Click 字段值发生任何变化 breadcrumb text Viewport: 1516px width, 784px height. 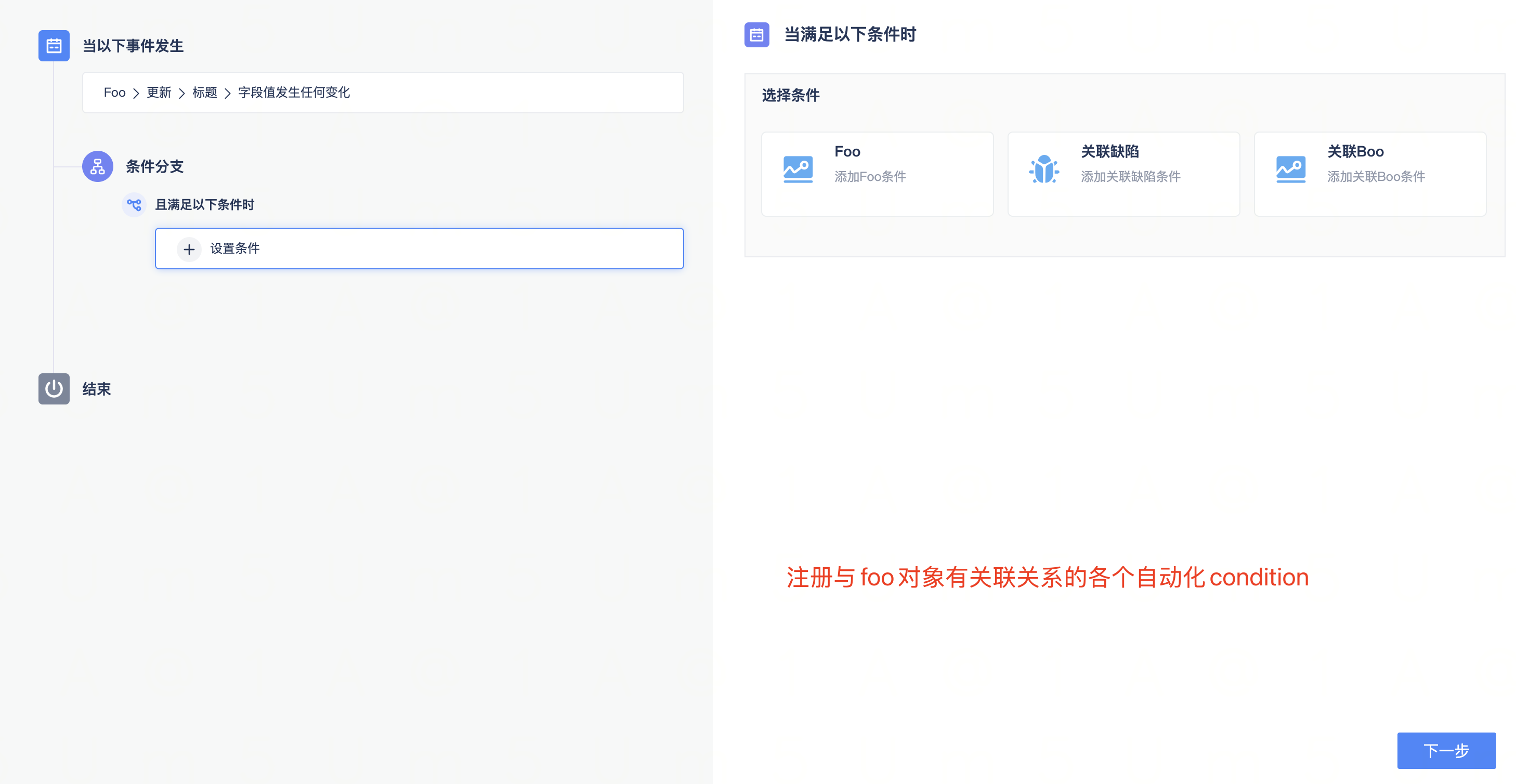click(x=294, y=93)
